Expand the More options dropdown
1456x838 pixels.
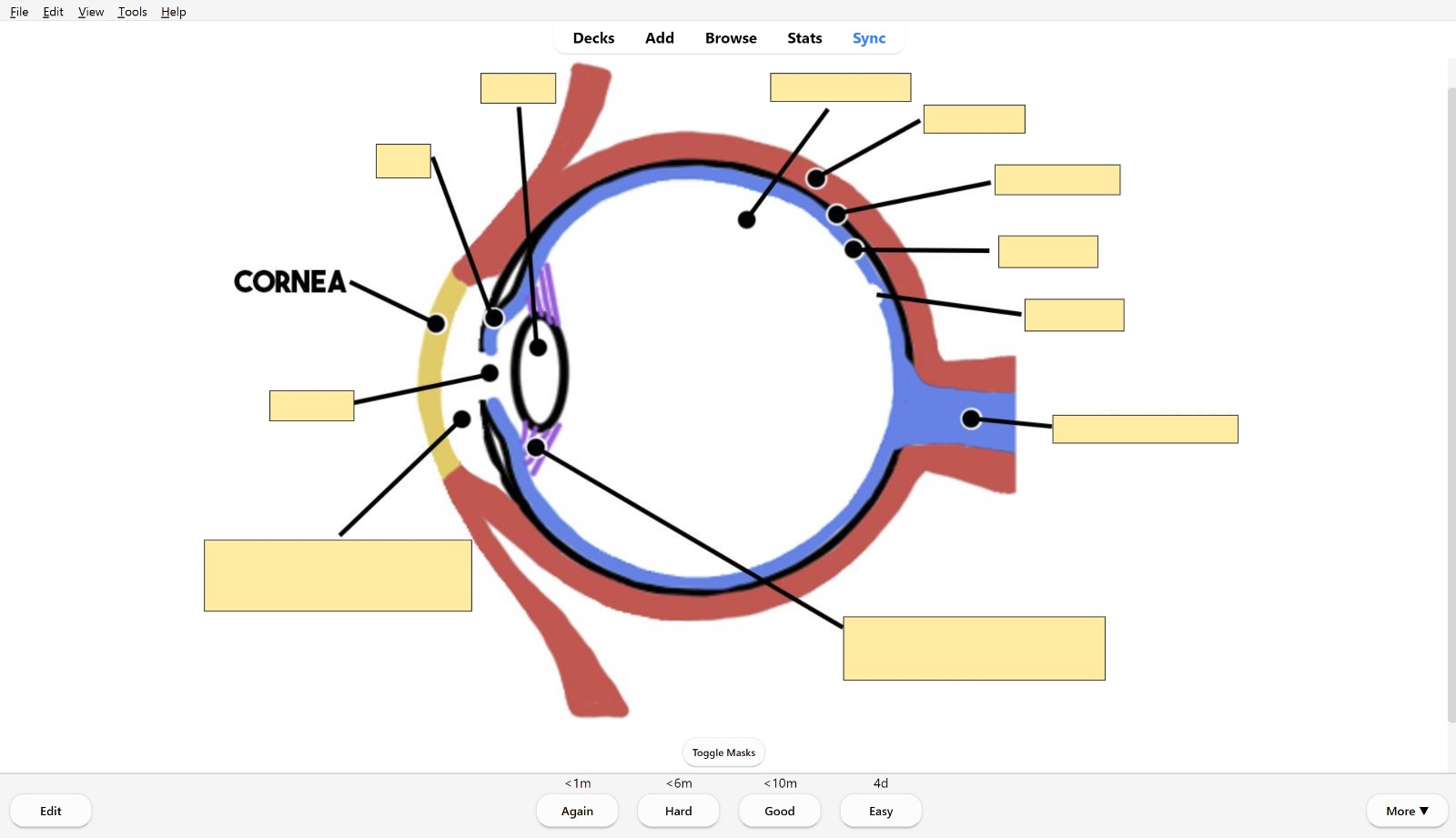tap(1406, 811)
